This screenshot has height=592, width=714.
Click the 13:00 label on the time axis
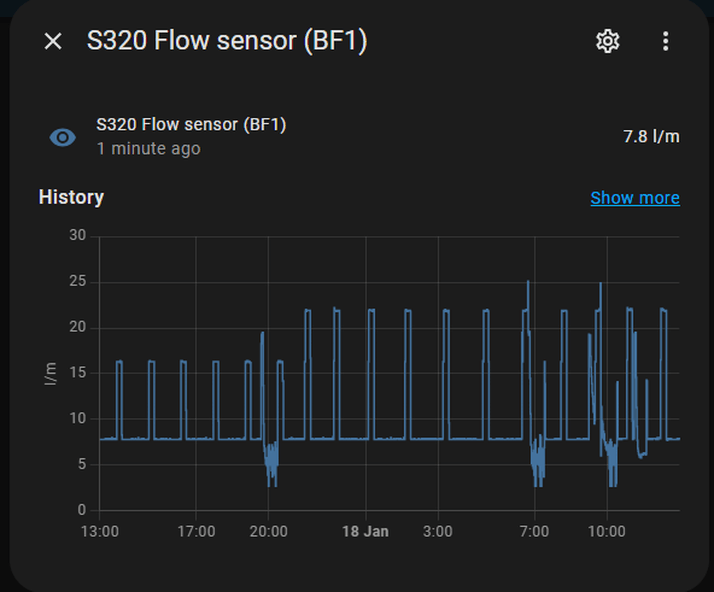point(100,532)
